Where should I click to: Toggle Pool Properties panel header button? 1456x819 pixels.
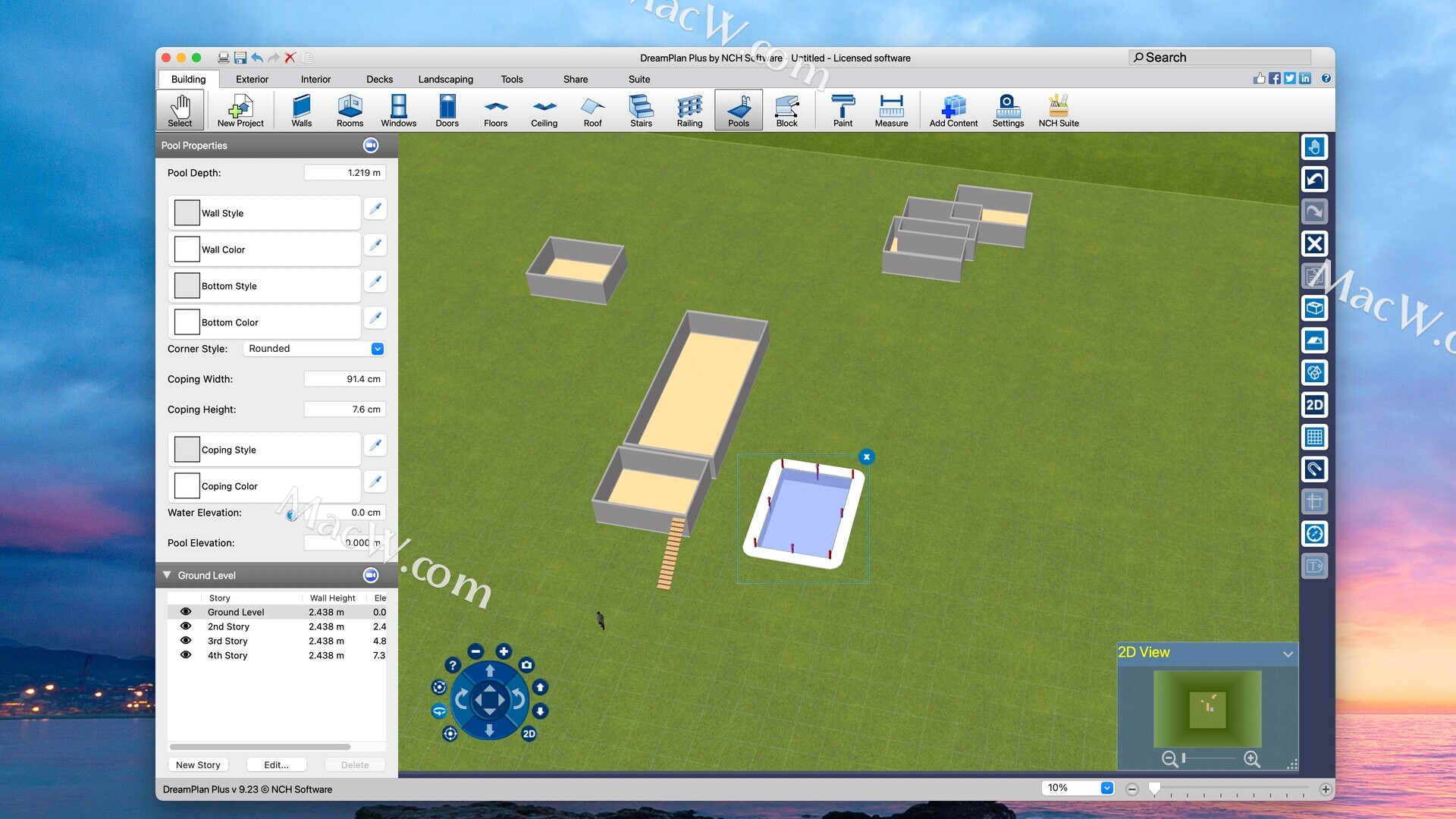tap(370, 145)
